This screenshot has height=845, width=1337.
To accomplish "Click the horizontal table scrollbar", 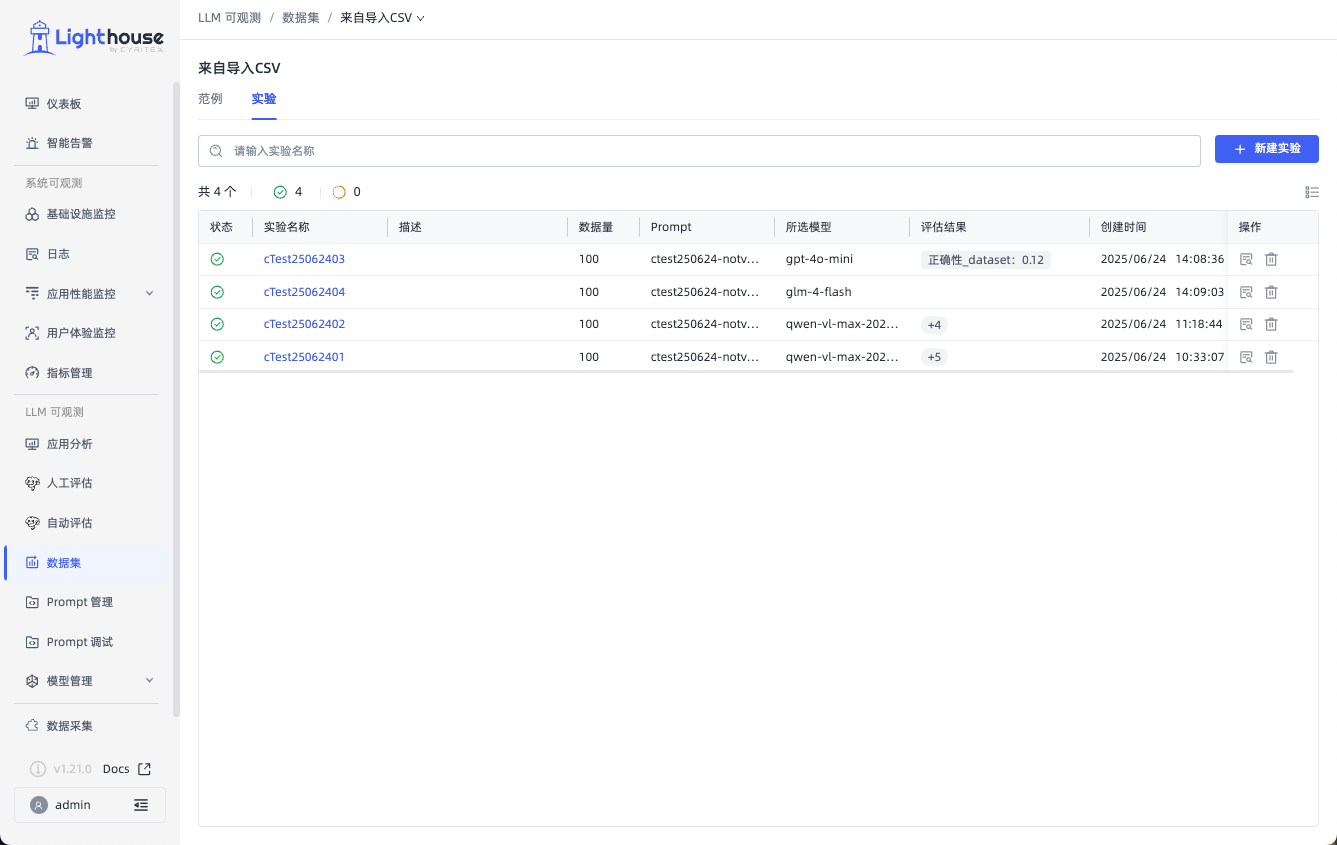I will [746, 372].
